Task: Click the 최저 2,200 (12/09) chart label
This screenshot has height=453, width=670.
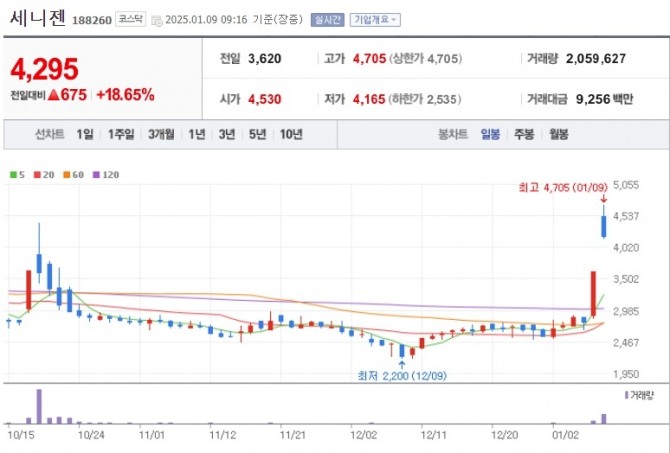Action: pyautogui.click(x=402, y=376)
